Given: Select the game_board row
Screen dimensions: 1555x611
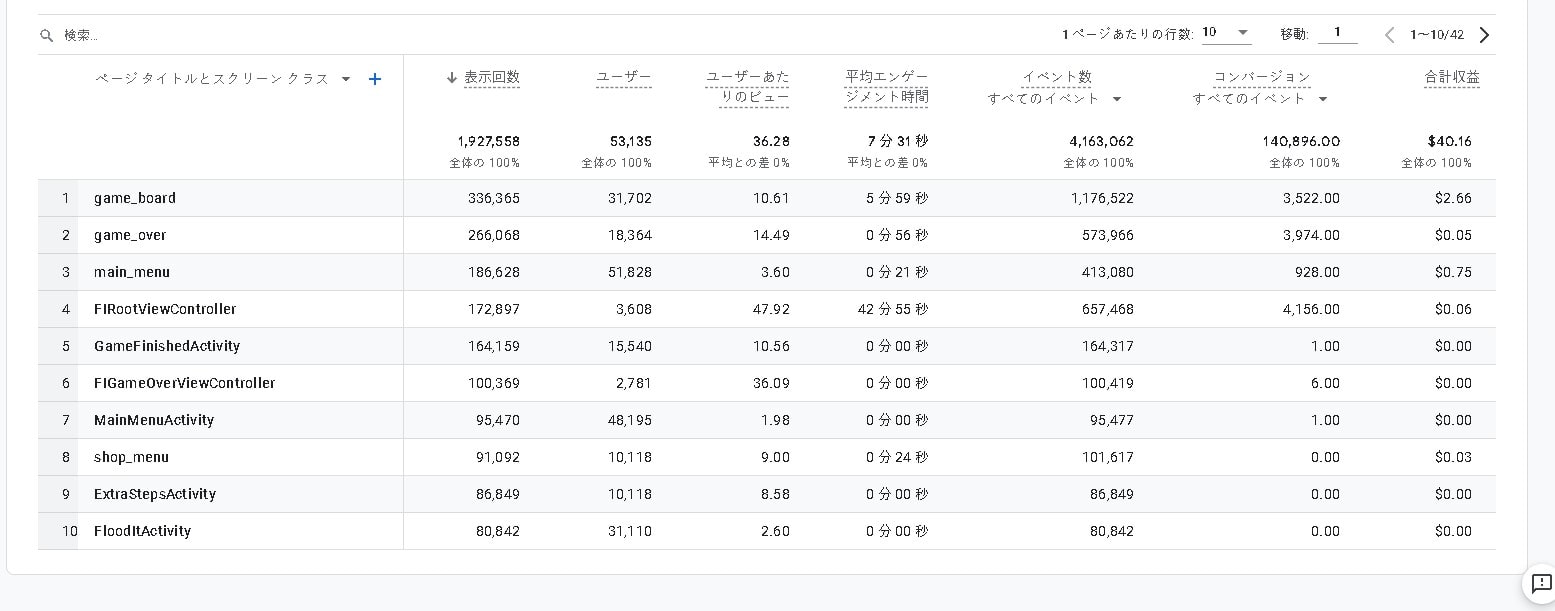Looking at the screenshot, I should tap(135, 198).
